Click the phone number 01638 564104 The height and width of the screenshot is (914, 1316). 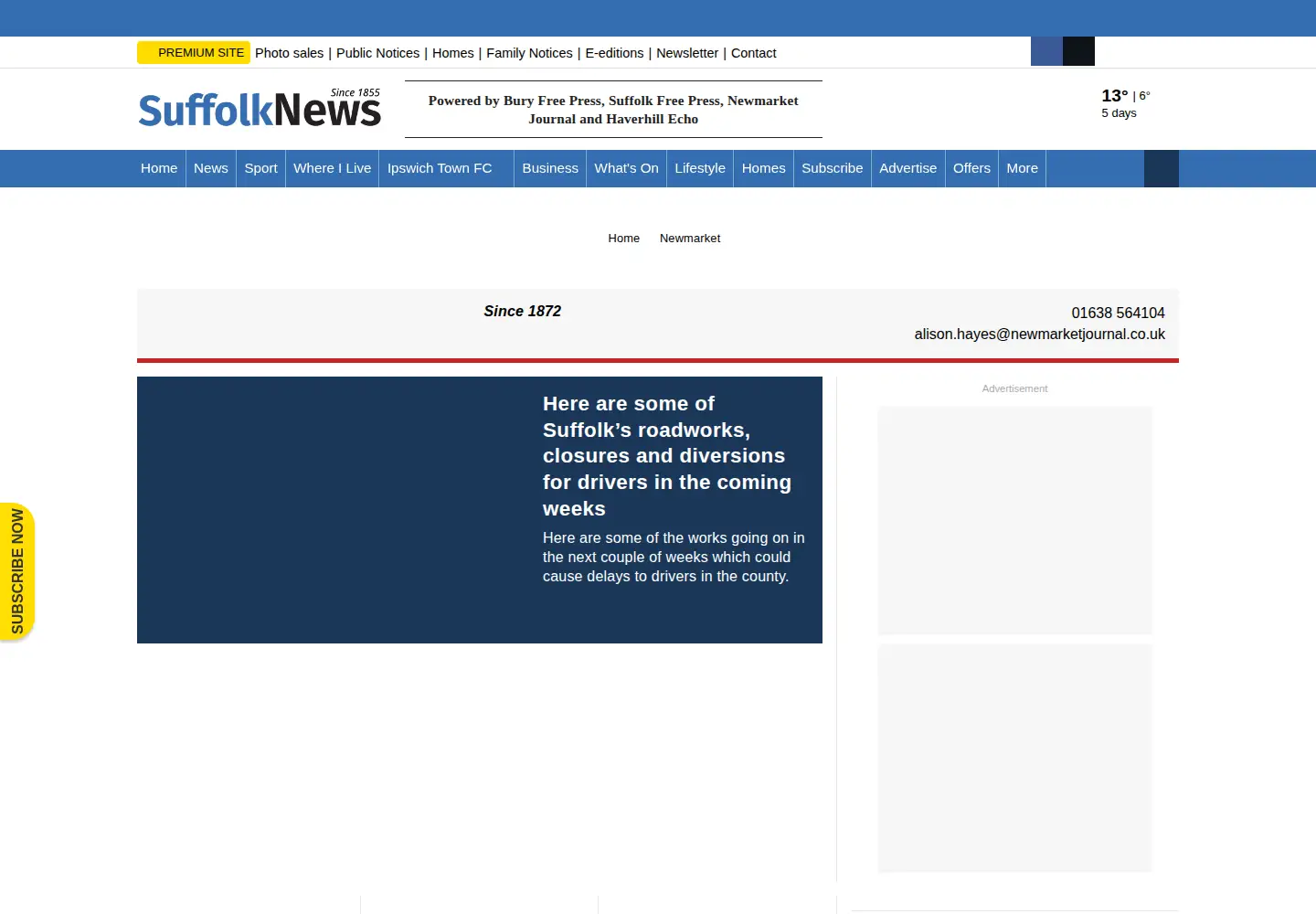[x=1118, y=313]
